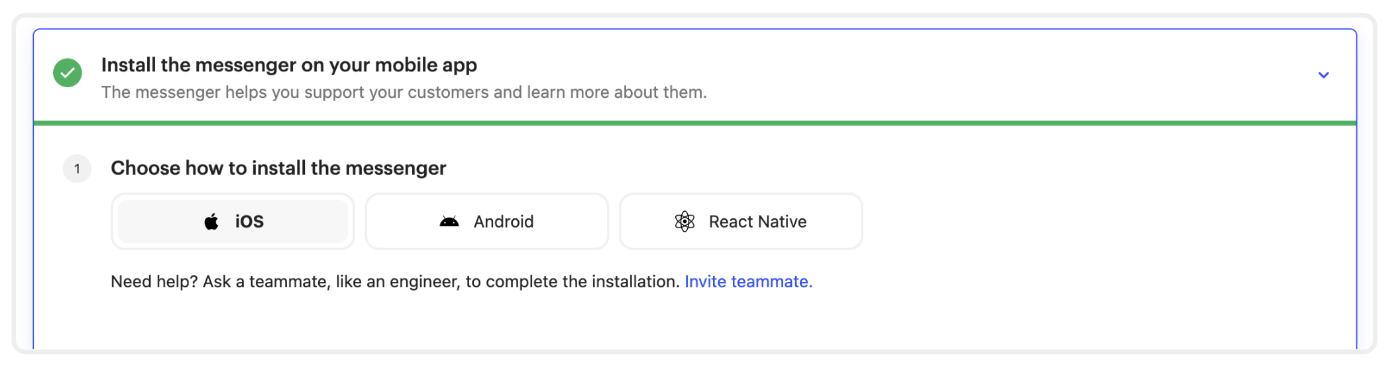
Task: Choose the Android install option
Action: click(x=487, y=221)
